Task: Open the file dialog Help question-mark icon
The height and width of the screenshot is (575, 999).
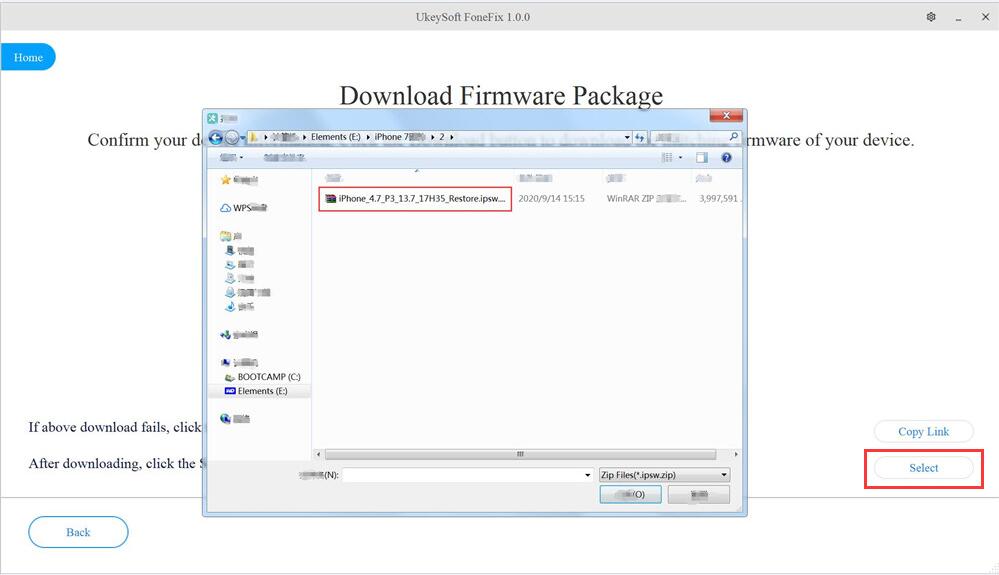Action: (726, 157)
